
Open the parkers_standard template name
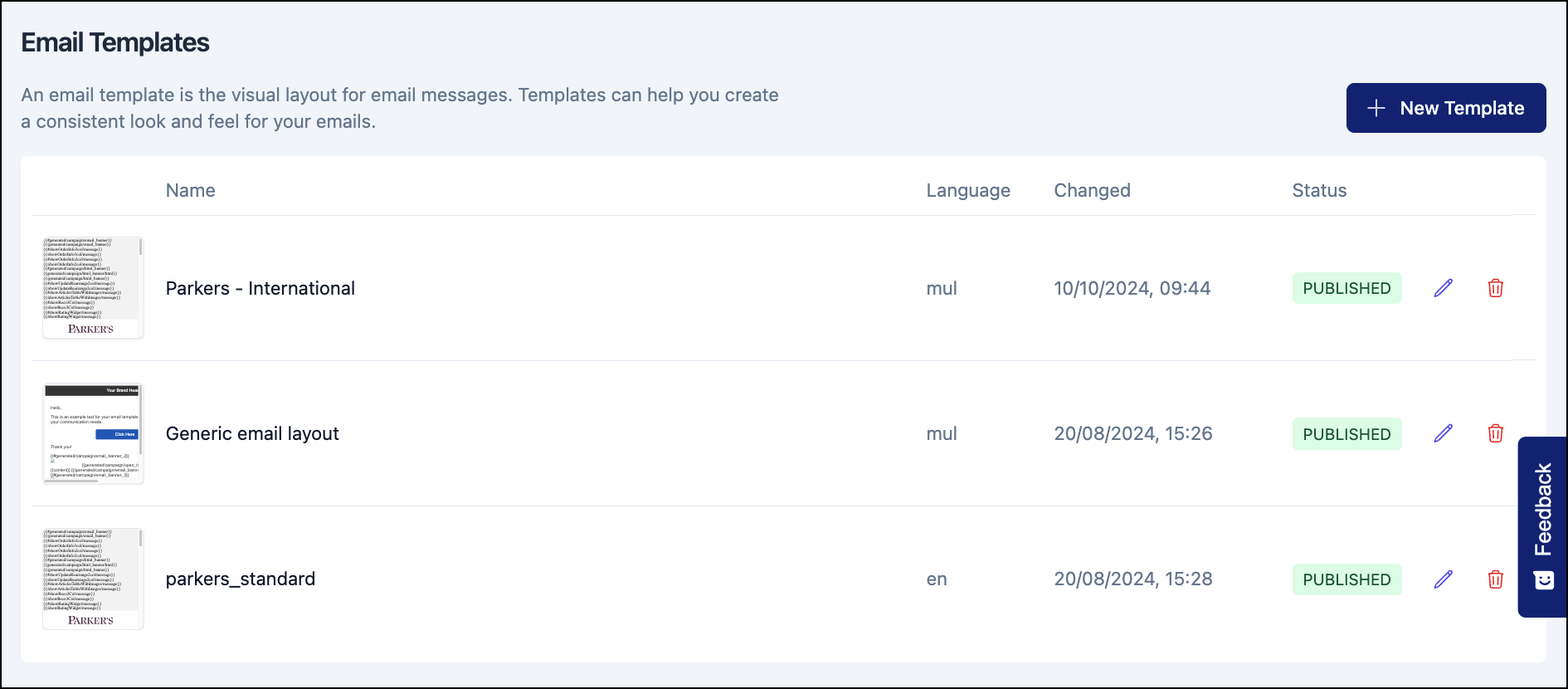pos(241,579)
